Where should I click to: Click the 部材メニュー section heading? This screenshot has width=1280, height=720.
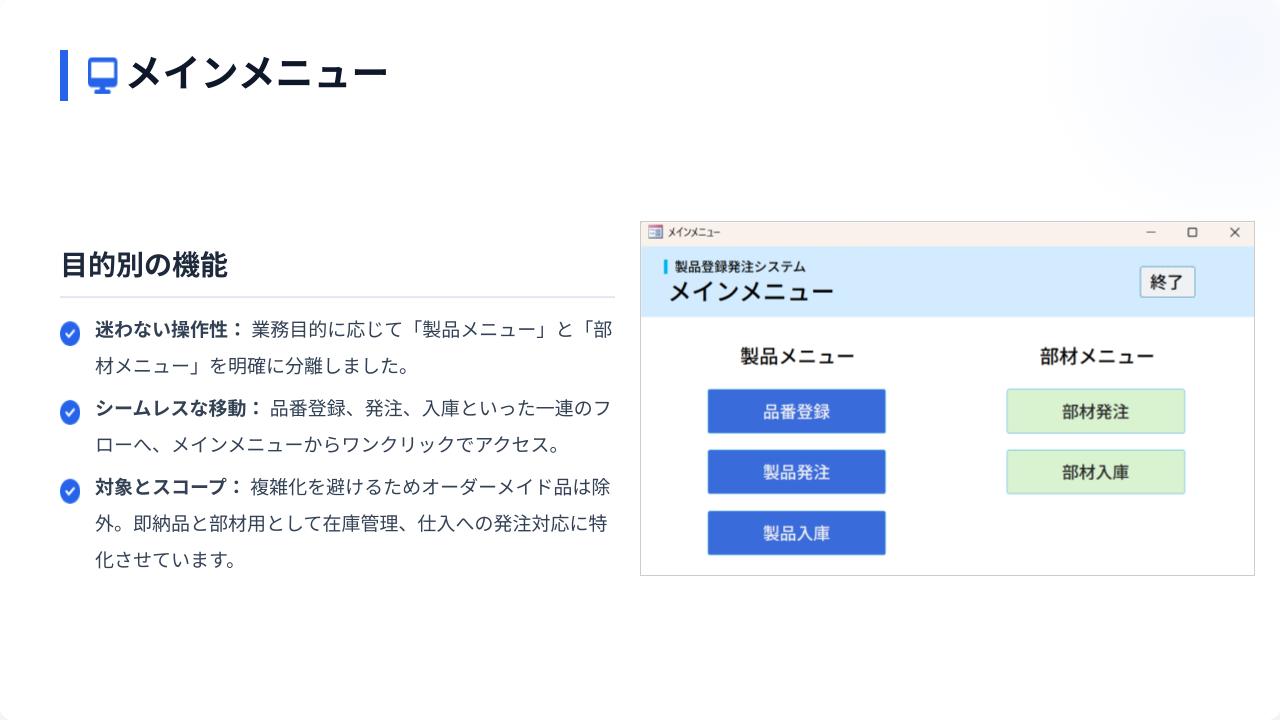1096,356
